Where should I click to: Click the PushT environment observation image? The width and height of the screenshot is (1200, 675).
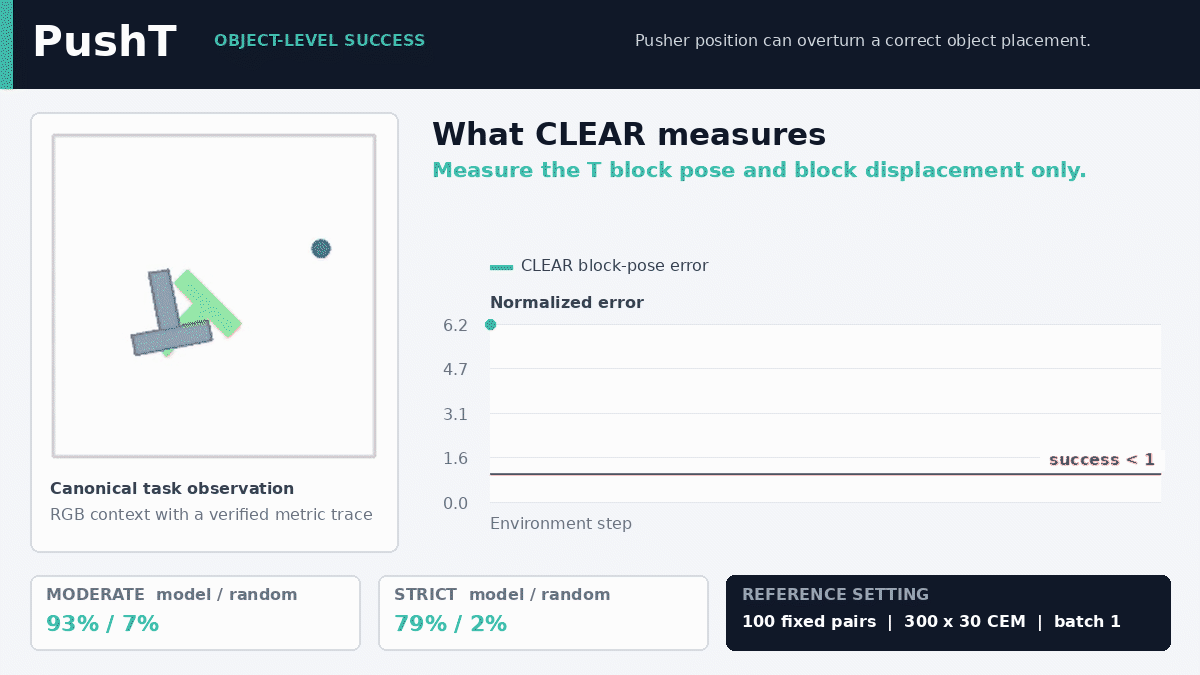click(x=214, y=296)
